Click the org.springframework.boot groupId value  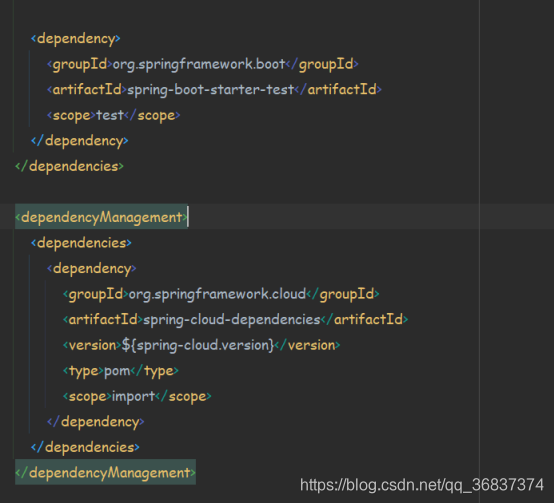pos(199,64)
